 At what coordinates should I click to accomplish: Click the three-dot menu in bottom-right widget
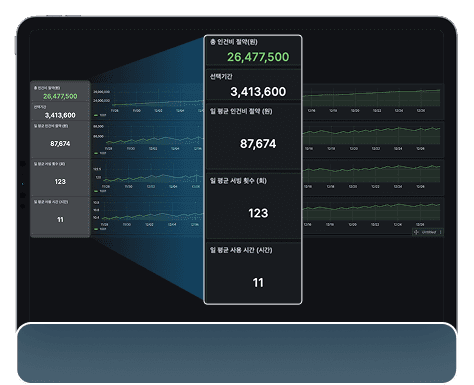(441, 232)
